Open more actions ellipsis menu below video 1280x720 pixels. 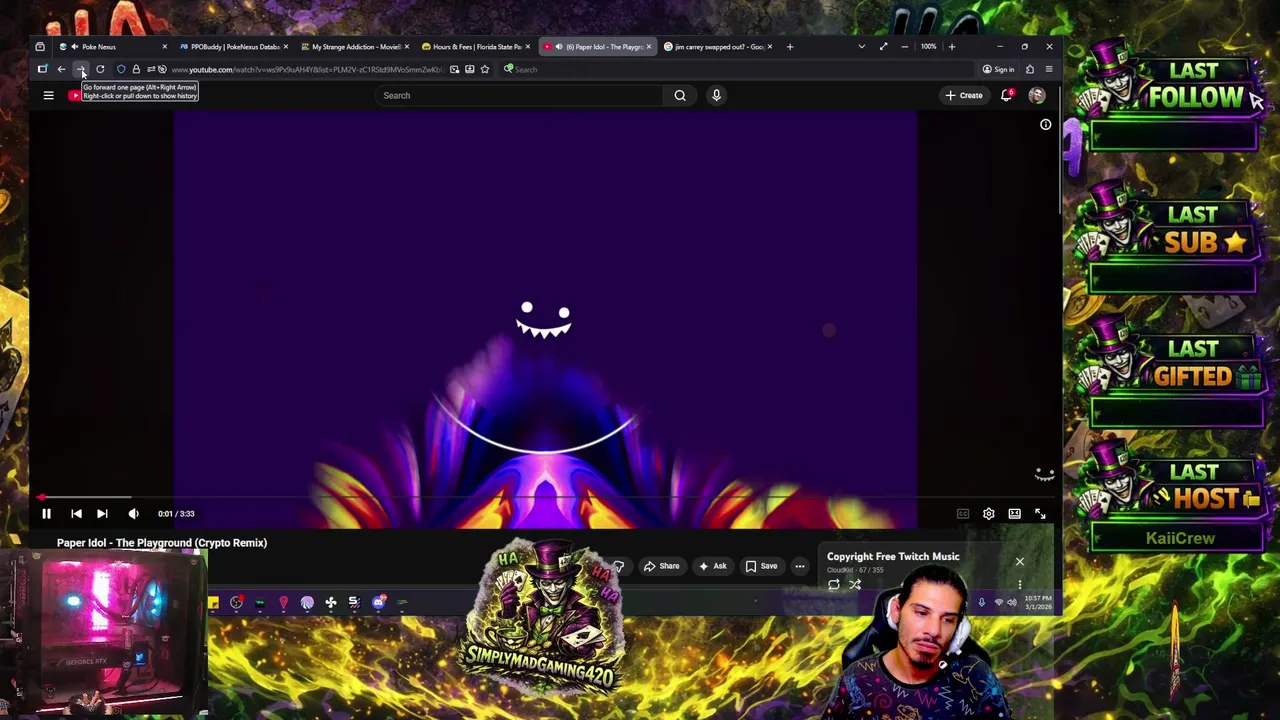click(799, 567)
